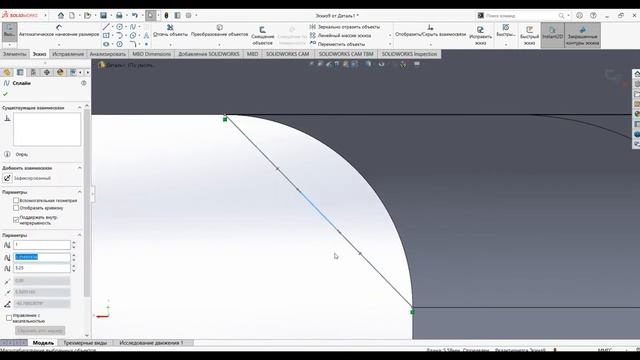Image resolution: width=640 pixels, height=360 pixels.
Task: Select the Point sketch tool
Action: (x=146, y=44)
